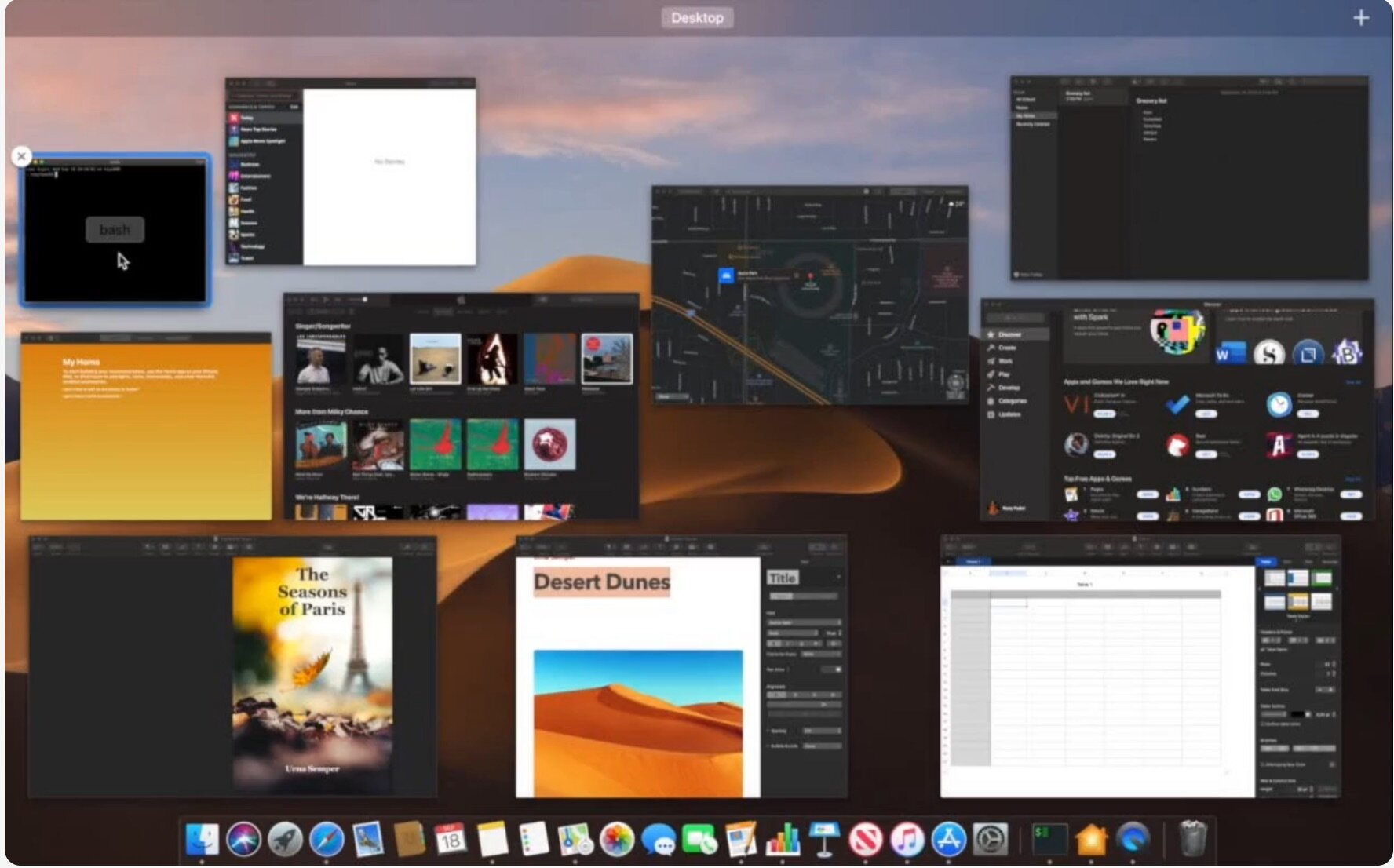The width and height of the screenshot is (1394, 868).
Task: Select the Seasons of Paris window
Action: point(232,667)
